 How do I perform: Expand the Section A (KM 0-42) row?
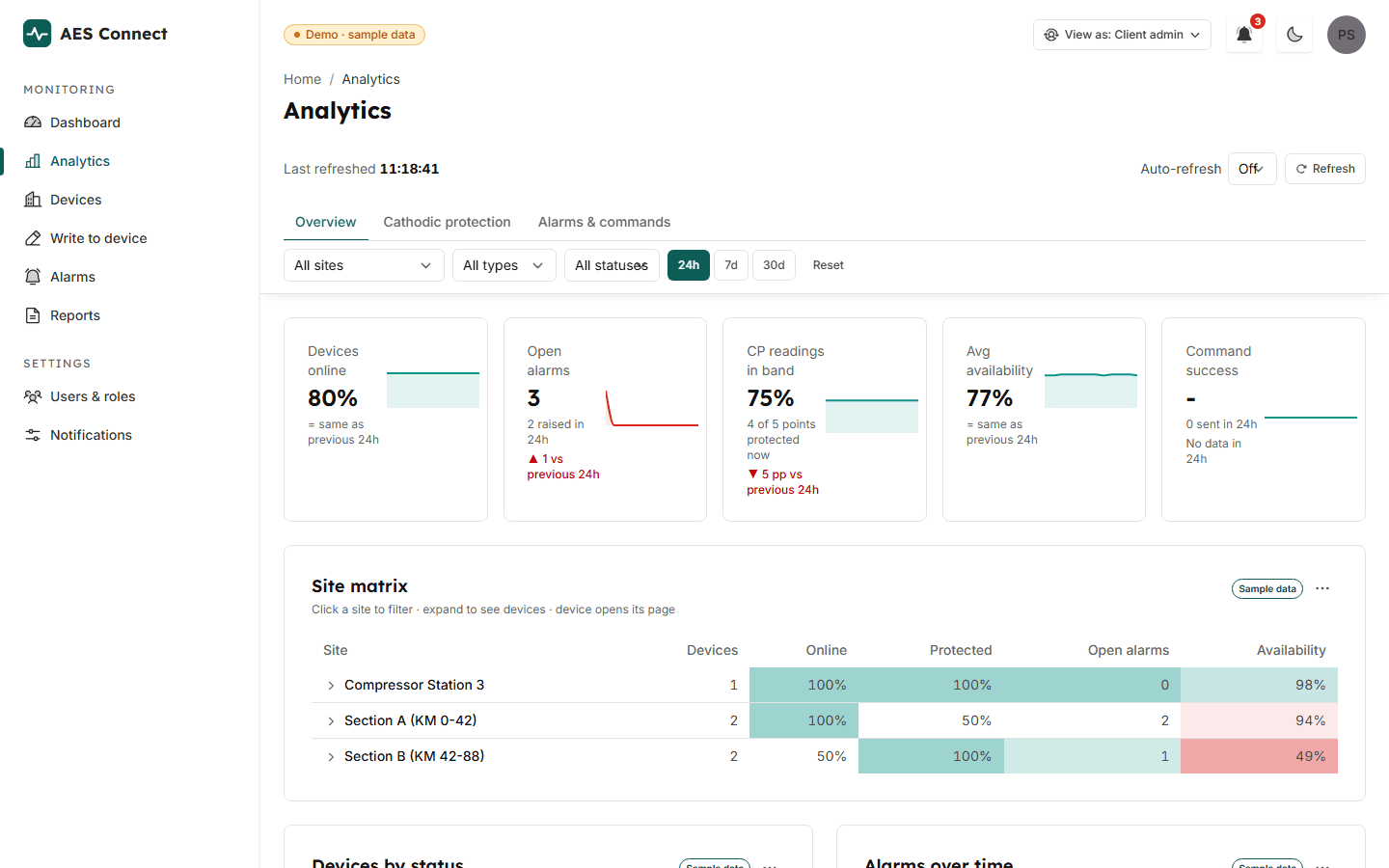[331, 721]
